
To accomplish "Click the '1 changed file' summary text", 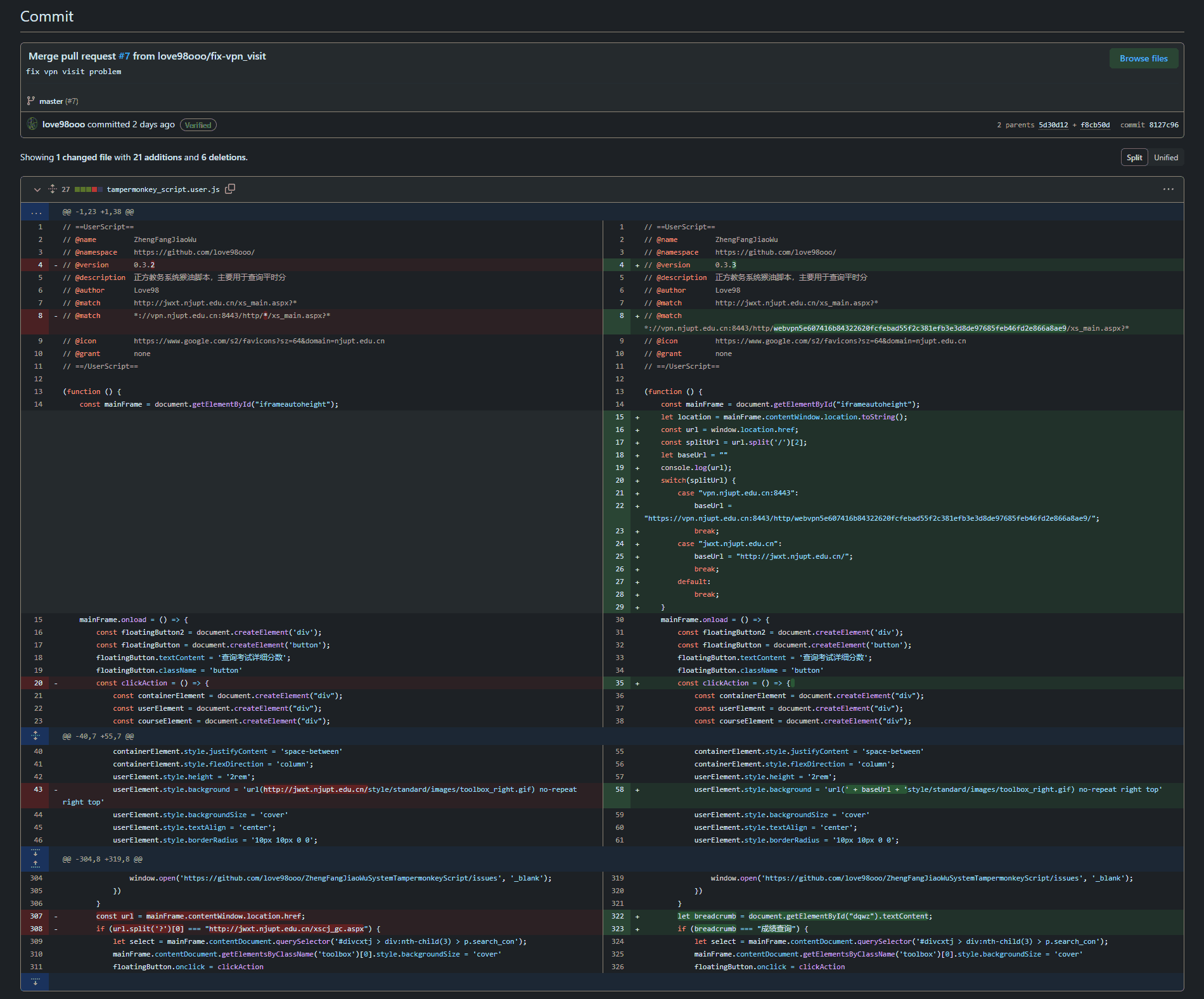I will (x=84, y=157).
